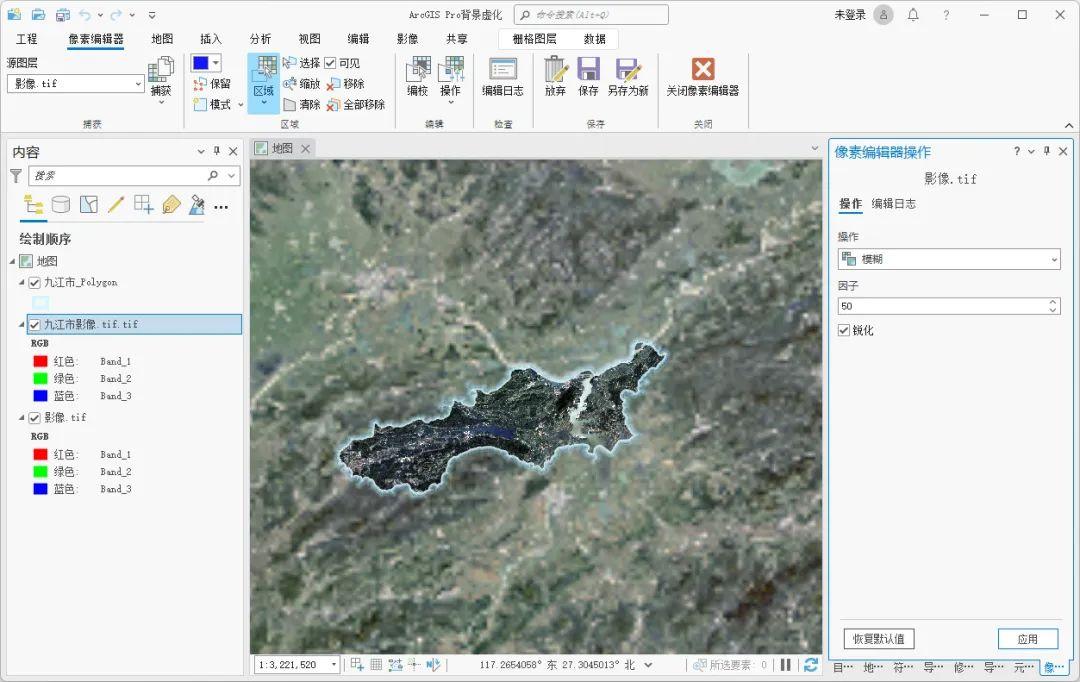Click the 应用 (Apply) button
The height and width of the screenshot is (682, 1080).
[1027, 639]
